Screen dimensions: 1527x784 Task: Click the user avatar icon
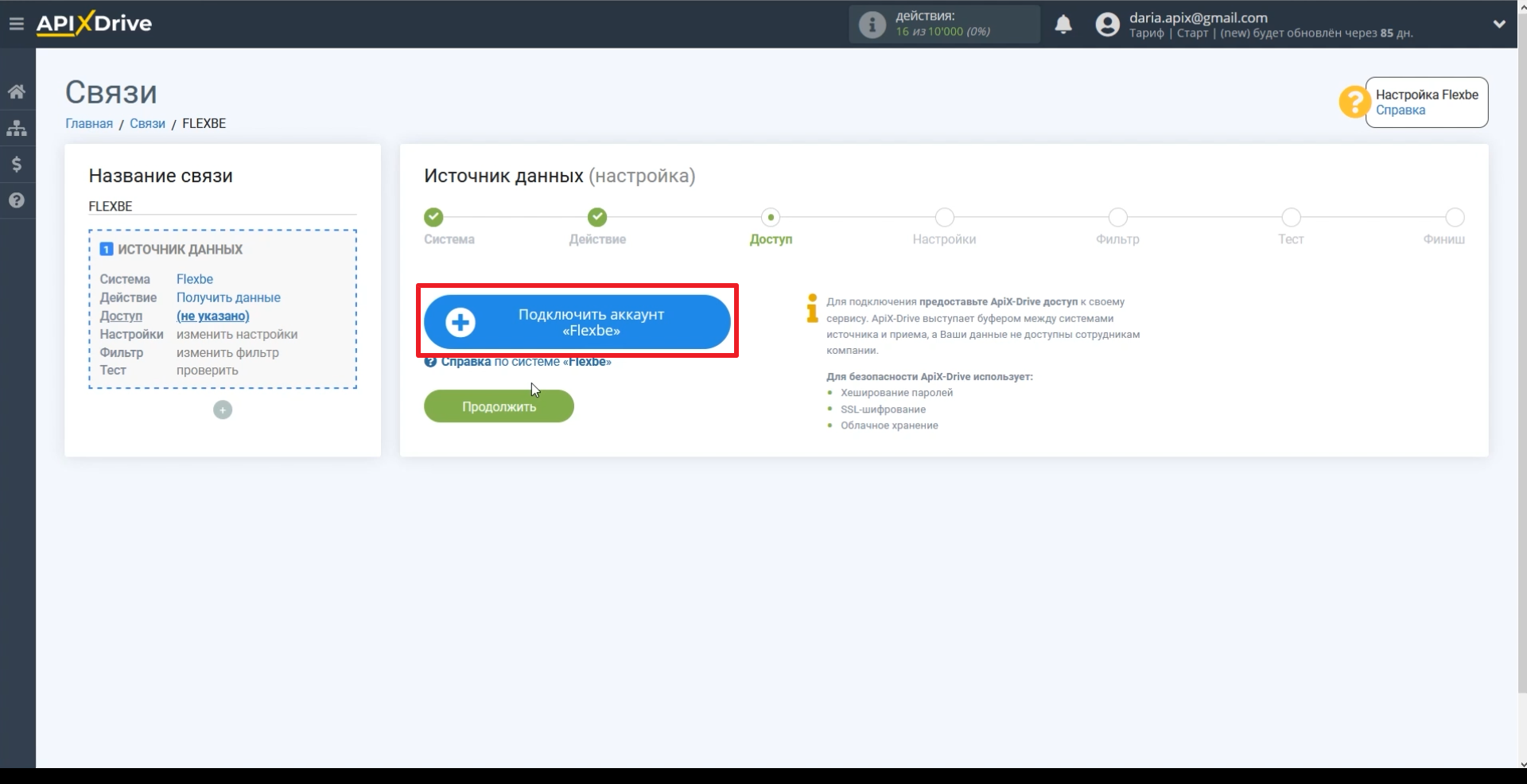[1107, 25]
